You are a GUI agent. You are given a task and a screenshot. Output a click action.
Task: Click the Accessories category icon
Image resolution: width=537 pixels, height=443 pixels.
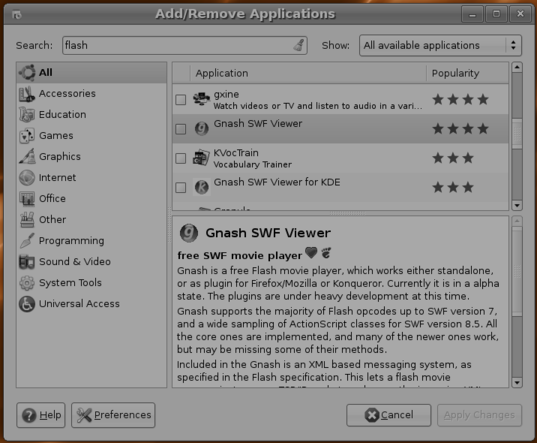[x=27, y=94]
